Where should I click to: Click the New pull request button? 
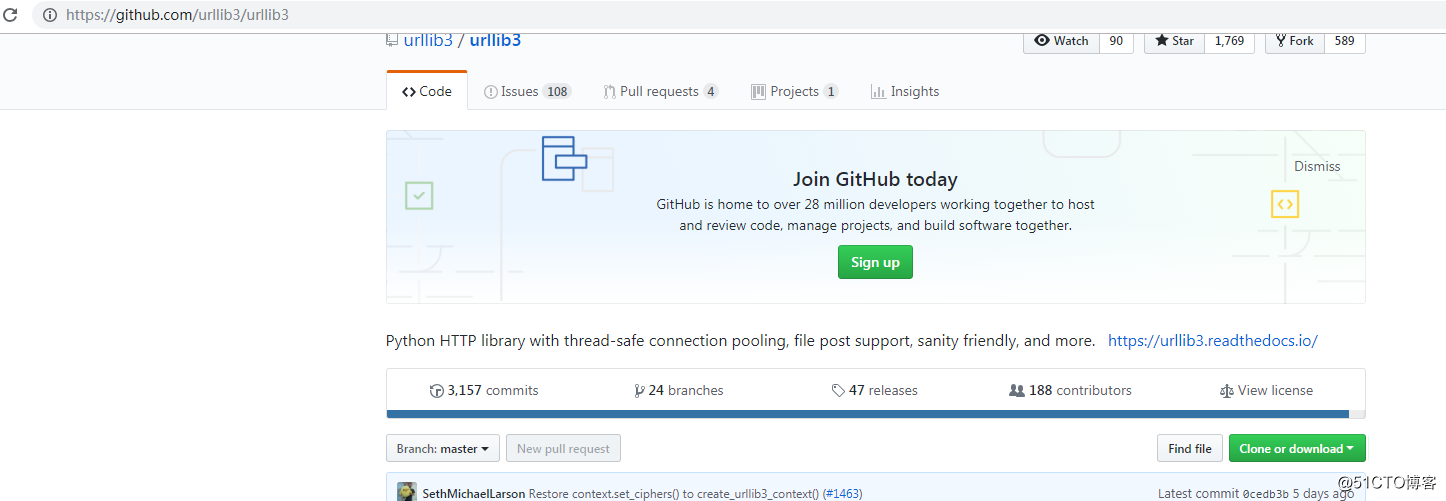pyautogui.click(x=563, y=448)
